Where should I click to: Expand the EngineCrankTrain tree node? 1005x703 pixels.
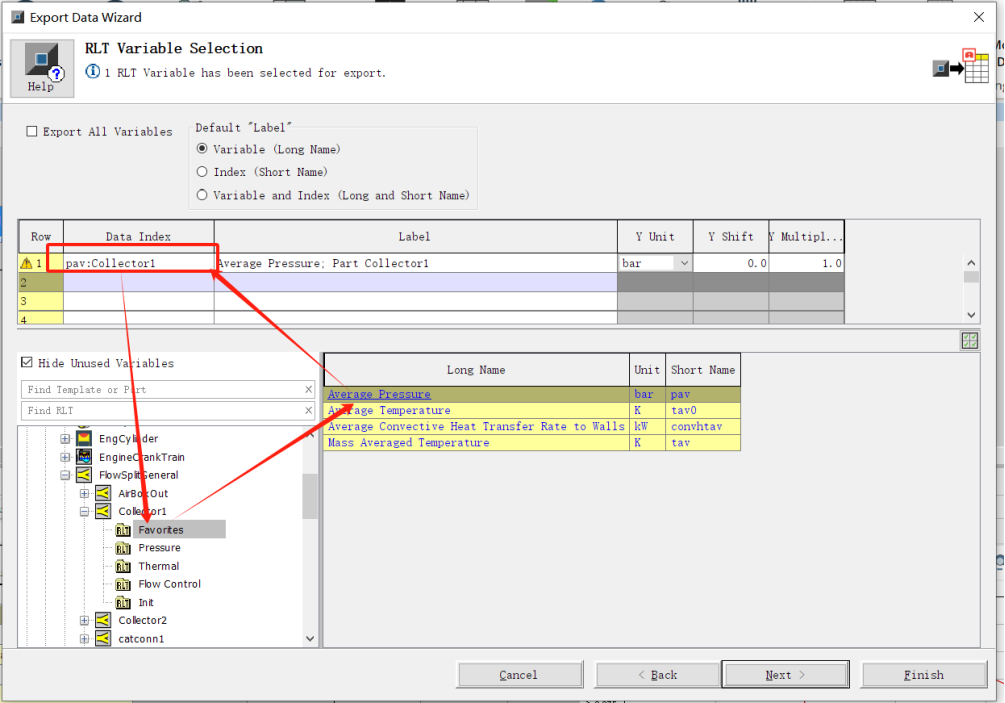click(x=65, y=457)
